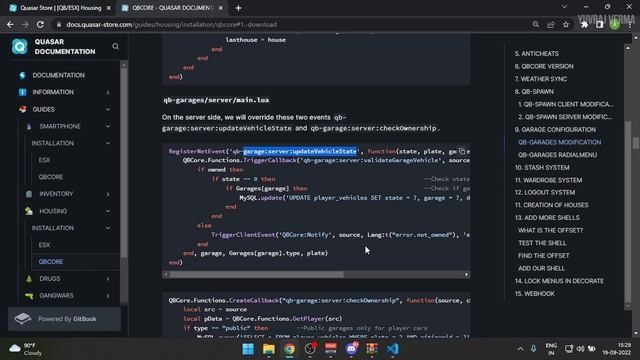Open the taskbar volume control
Image resolution: width=640 pixels, height=360 pixels.
click(x=580, y=349)
